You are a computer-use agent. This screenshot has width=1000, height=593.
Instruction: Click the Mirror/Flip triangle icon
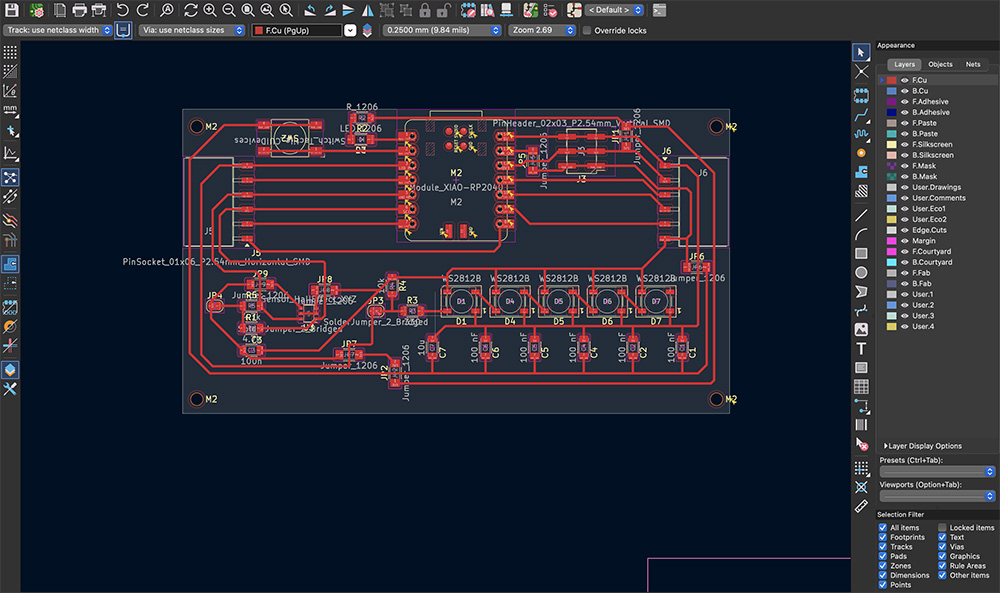(367, 10)
